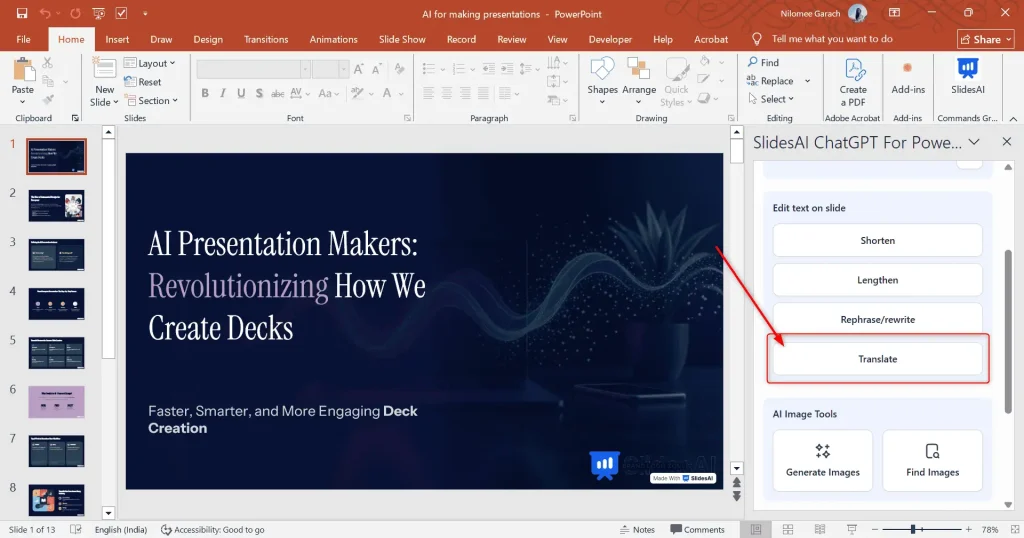Switch to the Transitions tab
Viewport: 1024px width, 538px height.
point(266,39)
